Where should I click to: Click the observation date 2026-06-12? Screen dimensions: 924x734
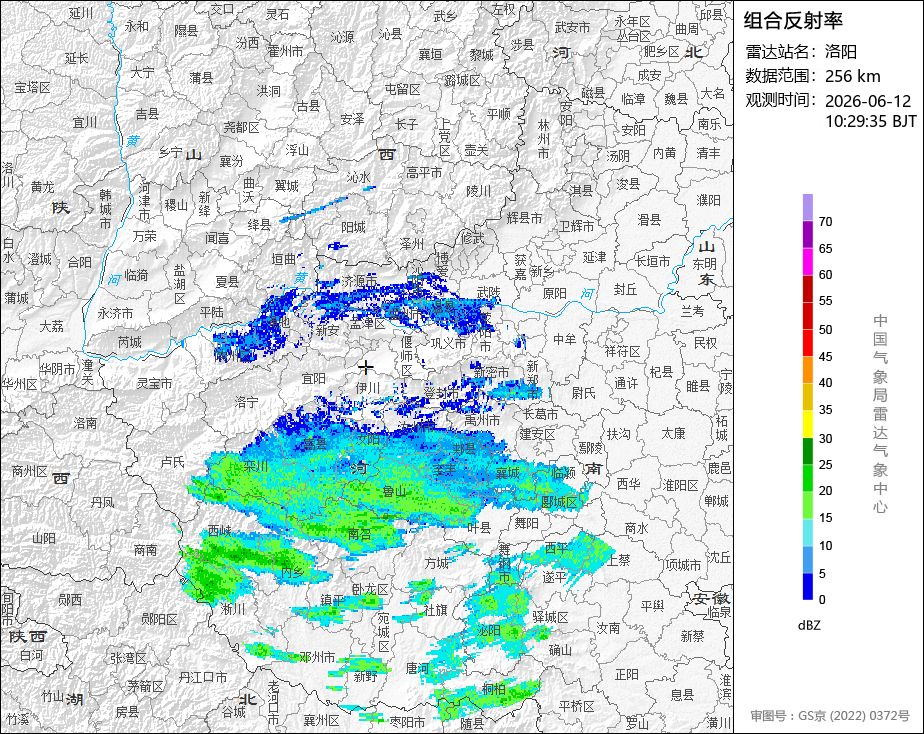pos(868,101)
